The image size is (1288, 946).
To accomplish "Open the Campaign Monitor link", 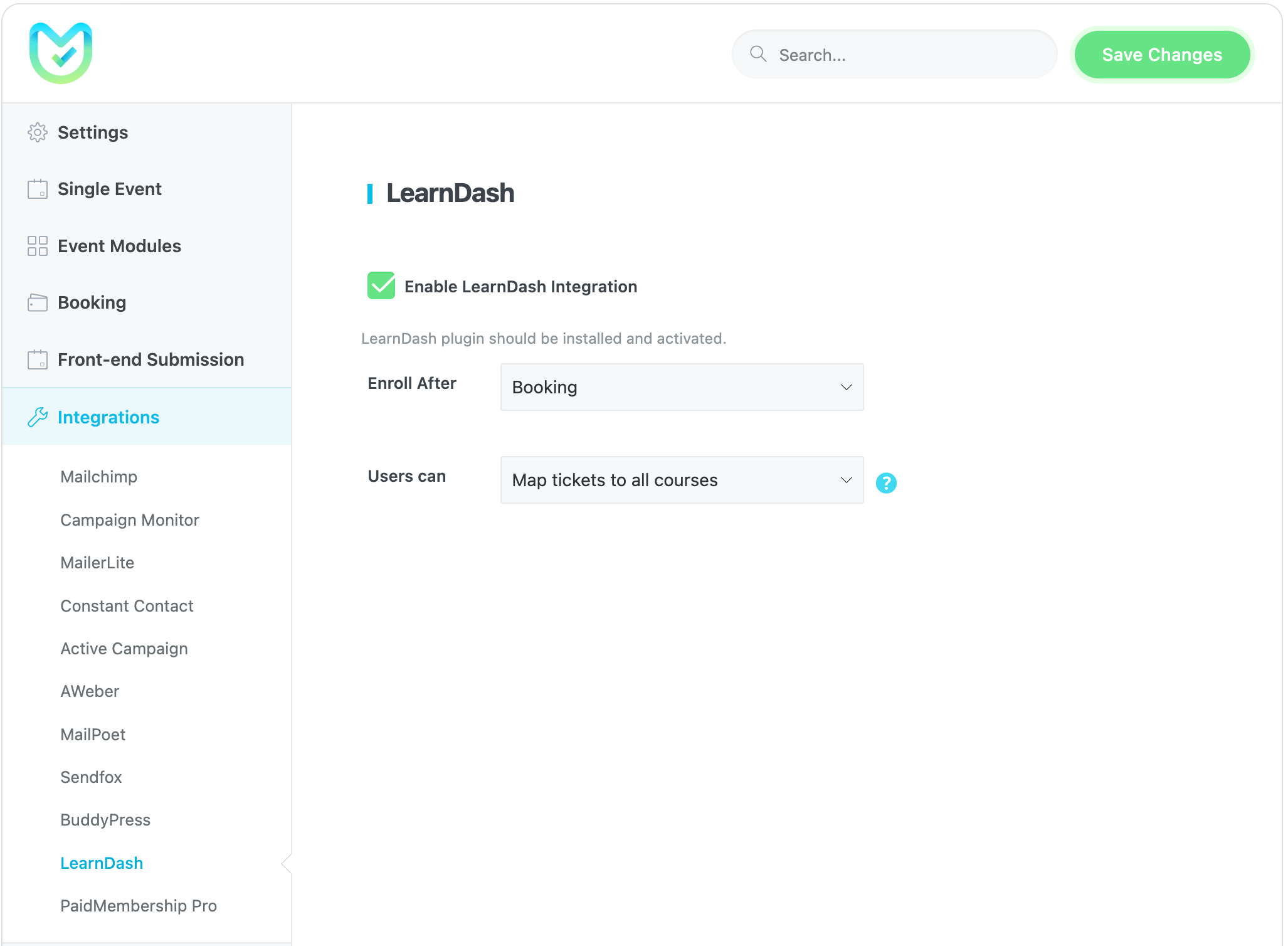I will pyautogui.click(x=129, y=520).
